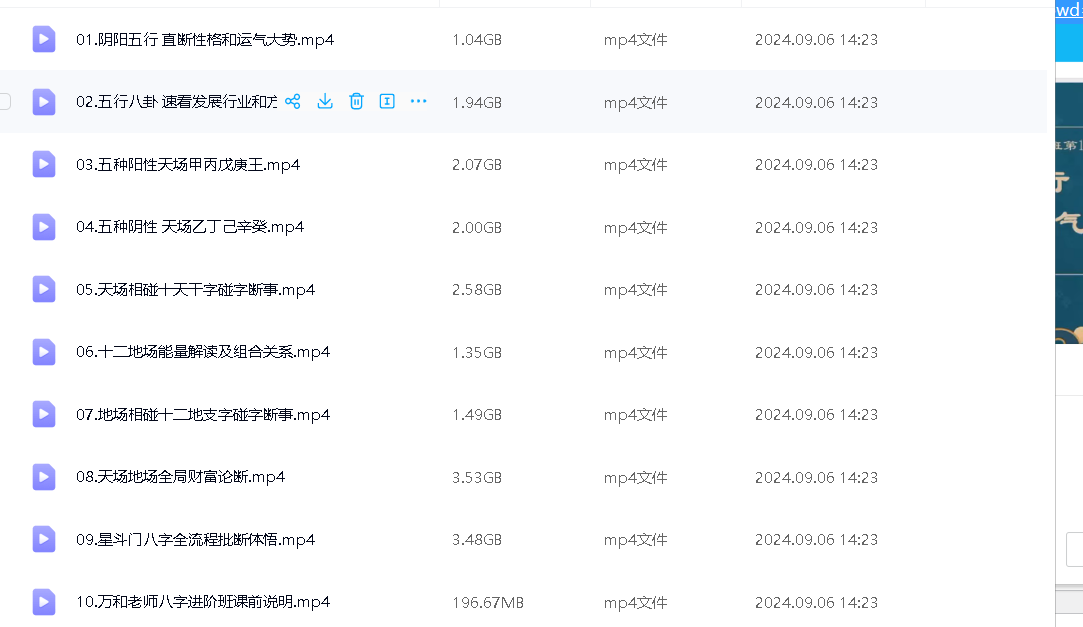Open 01.阴阳五行 直断性格和运气大势.mp4

point(205,40)
